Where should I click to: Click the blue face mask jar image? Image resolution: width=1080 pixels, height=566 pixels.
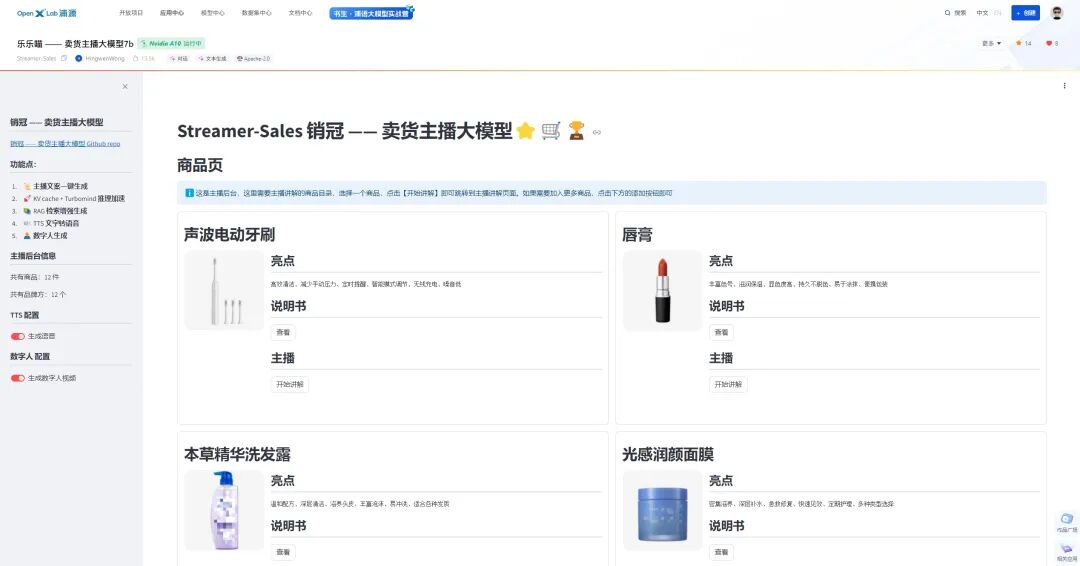pyautogui.click(x=662, y=510)
